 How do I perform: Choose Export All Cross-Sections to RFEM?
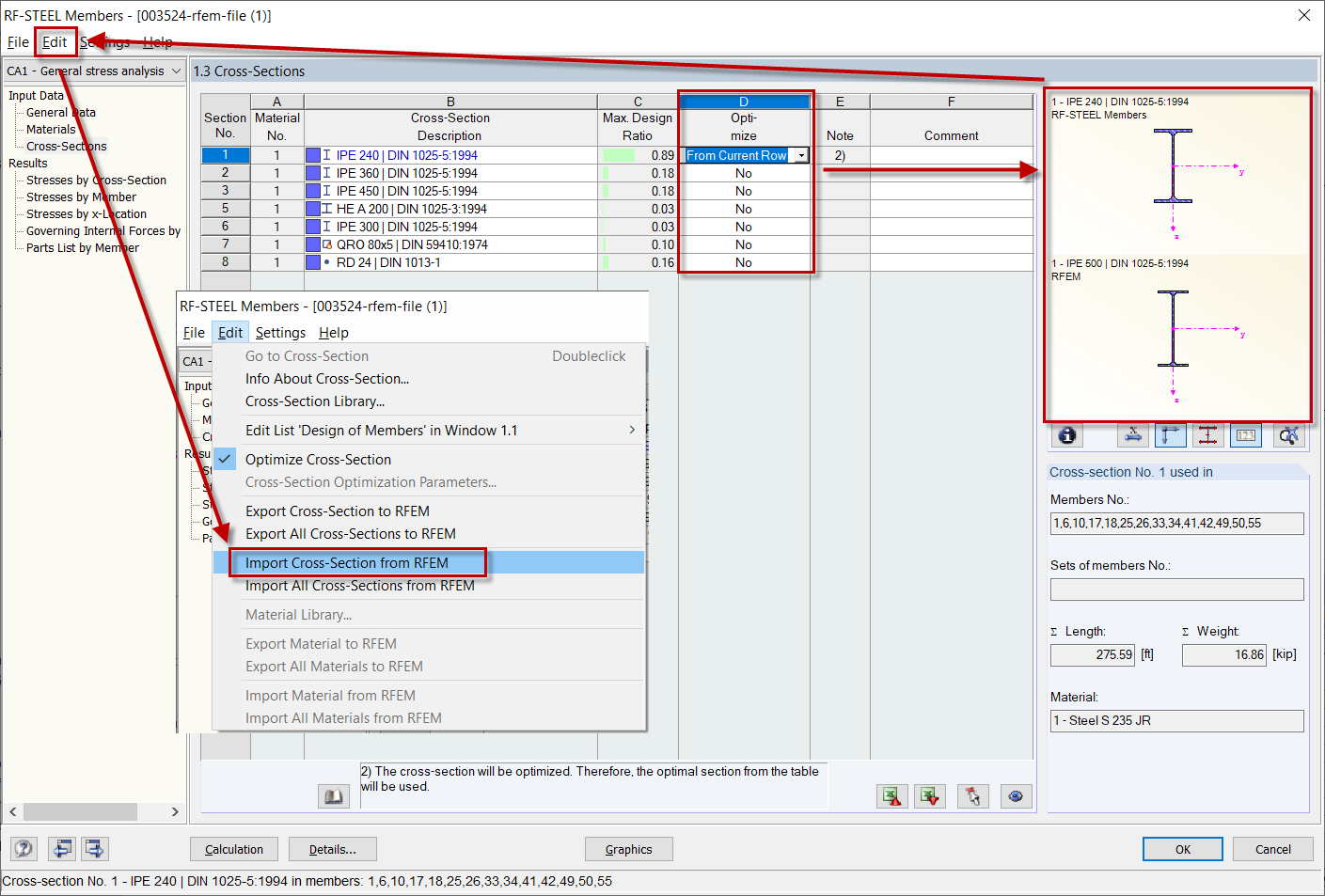coord(351,534)
